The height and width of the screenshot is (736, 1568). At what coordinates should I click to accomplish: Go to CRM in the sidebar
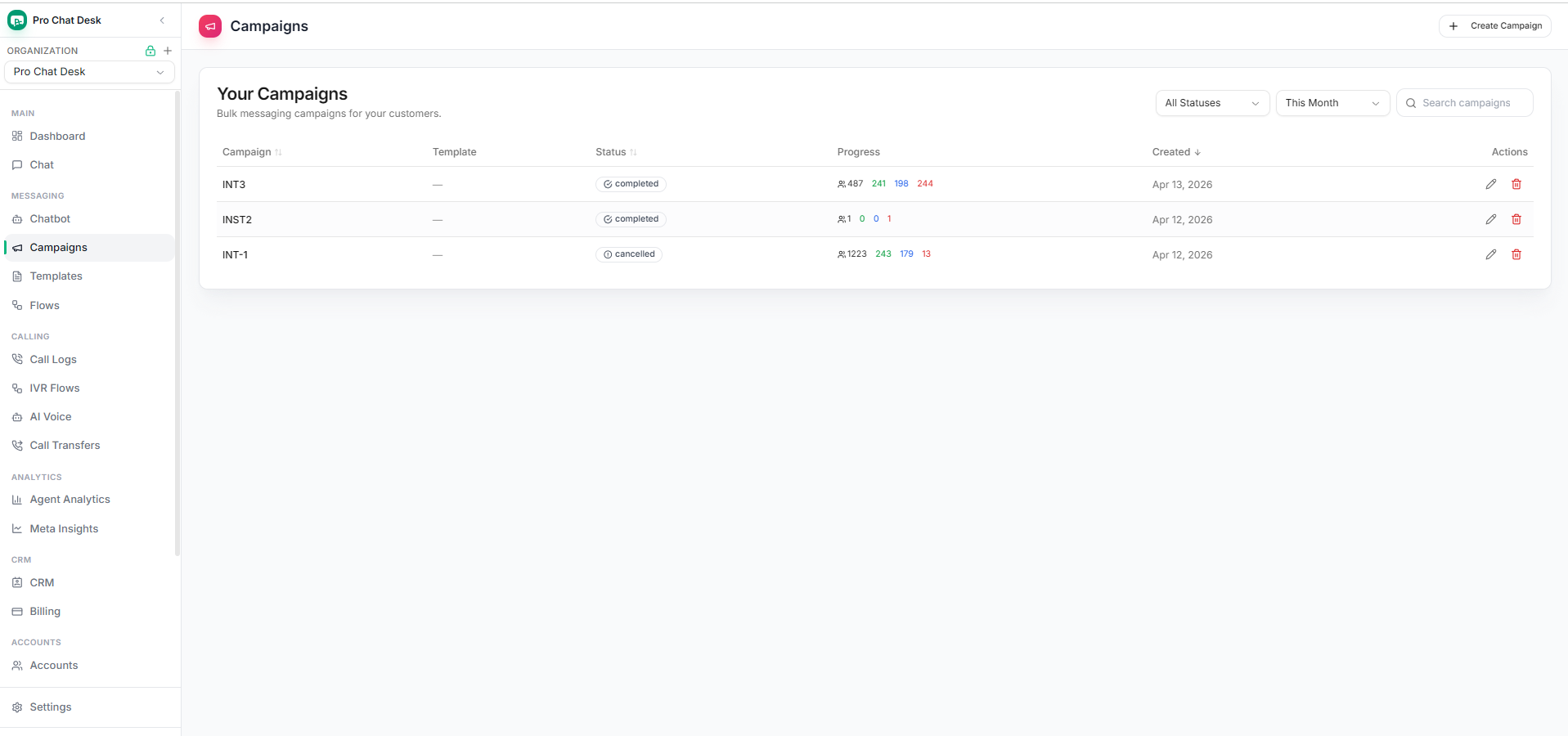[x=88, y=583]
